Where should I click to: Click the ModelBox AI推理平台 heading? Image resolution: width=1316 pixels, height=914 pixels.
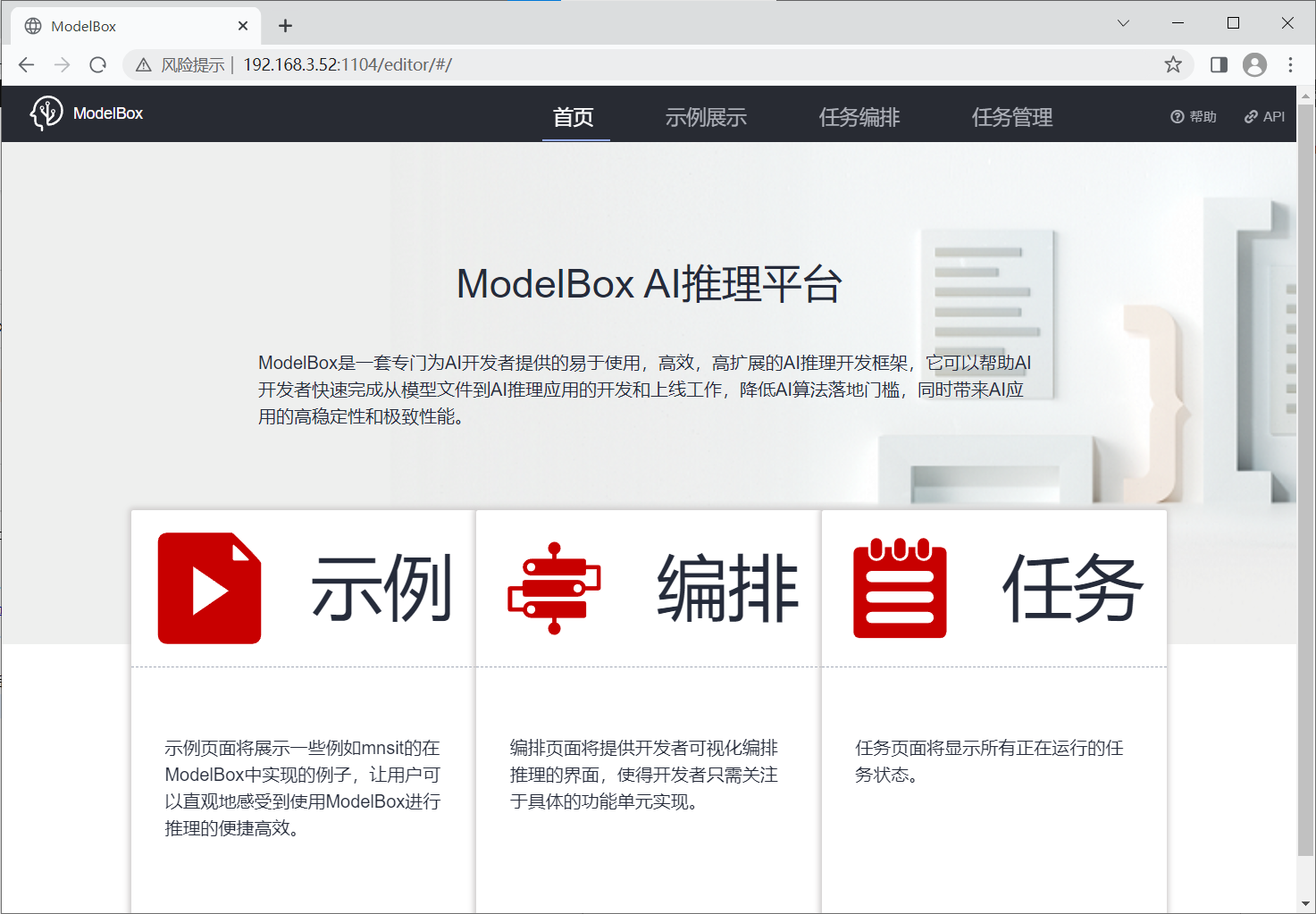point(650,284)
